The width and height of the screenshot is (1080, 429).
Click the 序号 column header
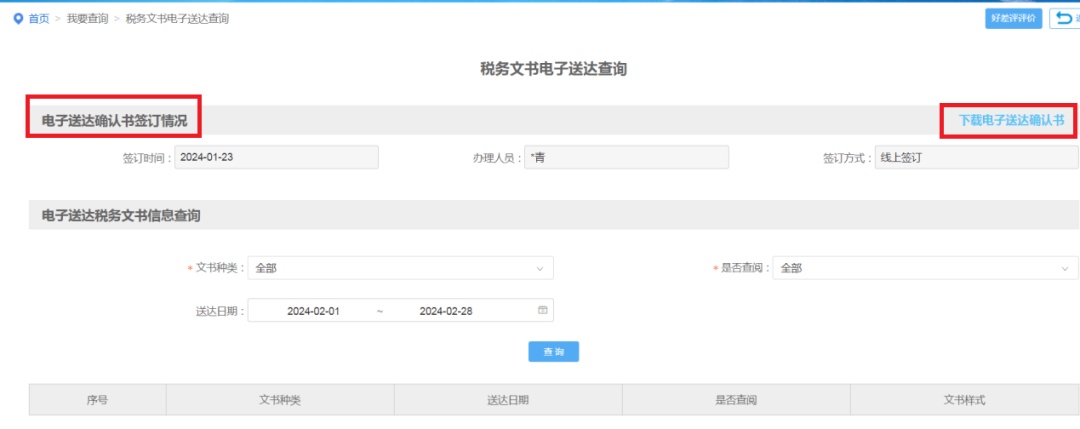coord(97,400)
